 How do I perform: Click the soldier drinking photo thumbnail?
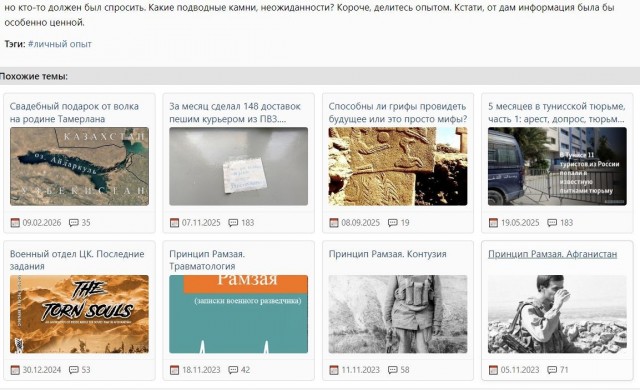(557, 314)
